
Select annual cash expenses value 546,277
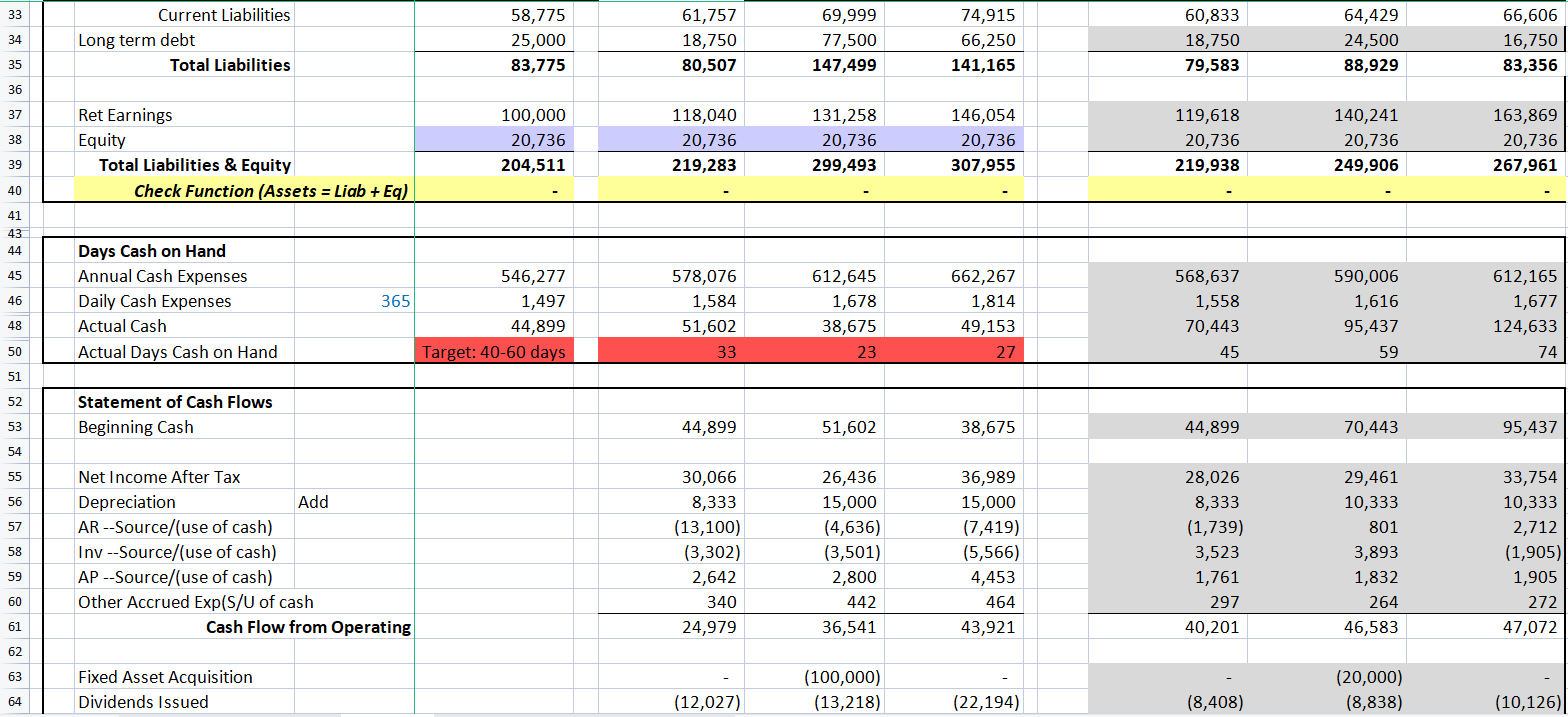click(x=533, y=276)
